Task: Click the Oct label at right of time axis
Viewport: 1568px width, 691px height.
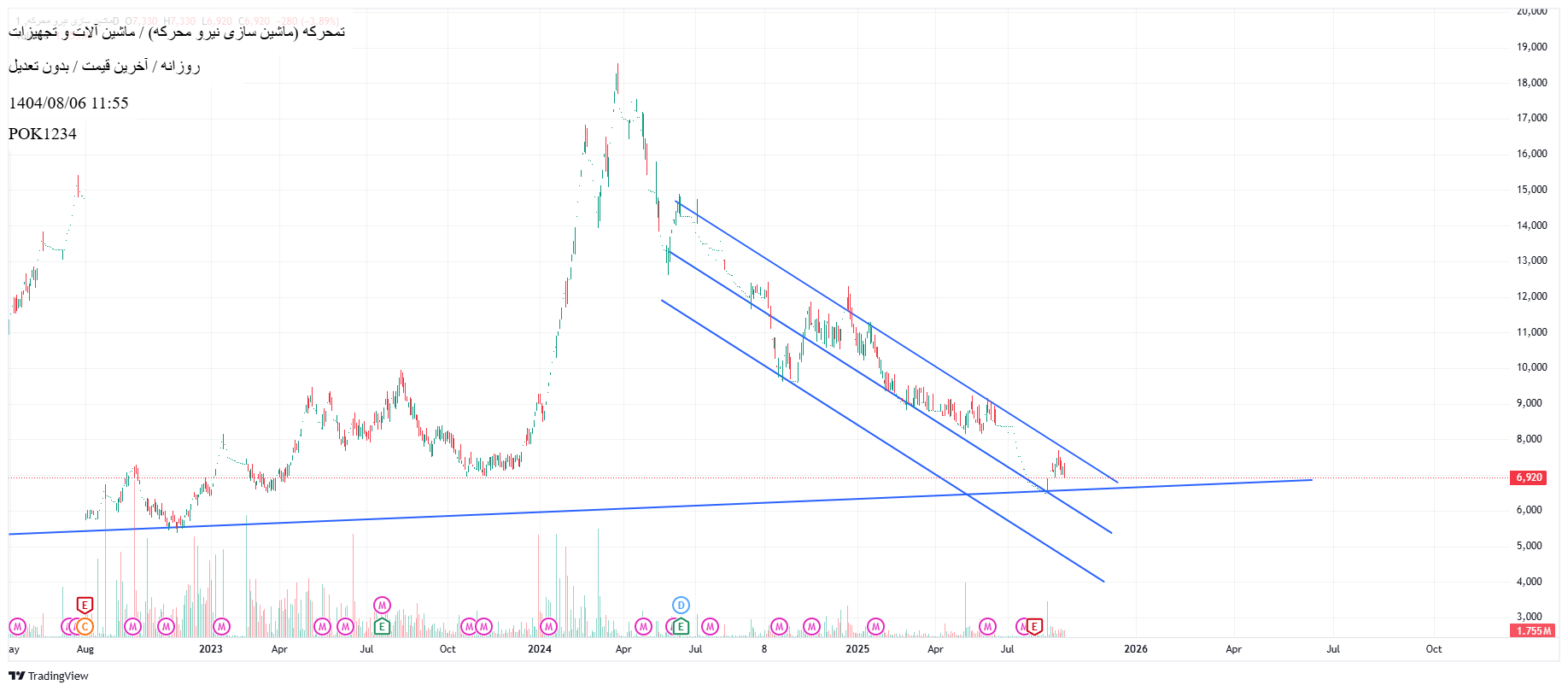Action: click(1433, 649)
